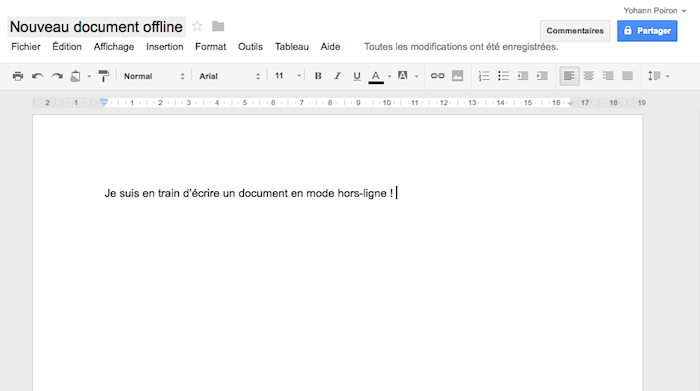Open the Outils menu
This screenshot has height=391, width=700.
click(250, 47)
